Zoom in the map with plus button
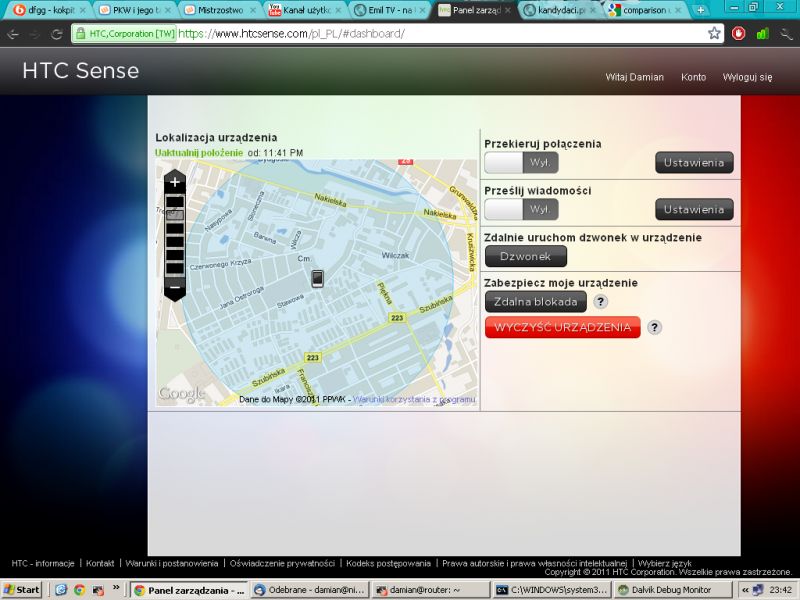This screenshot has height=600, width=800. (174, 182)
